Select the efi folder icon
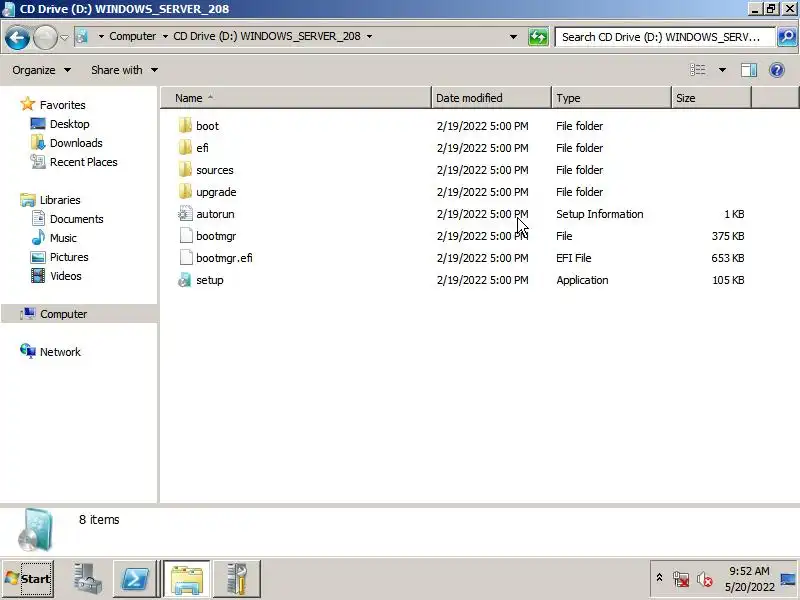This screenshot has width=800, height=600. (x=185, y=147)
